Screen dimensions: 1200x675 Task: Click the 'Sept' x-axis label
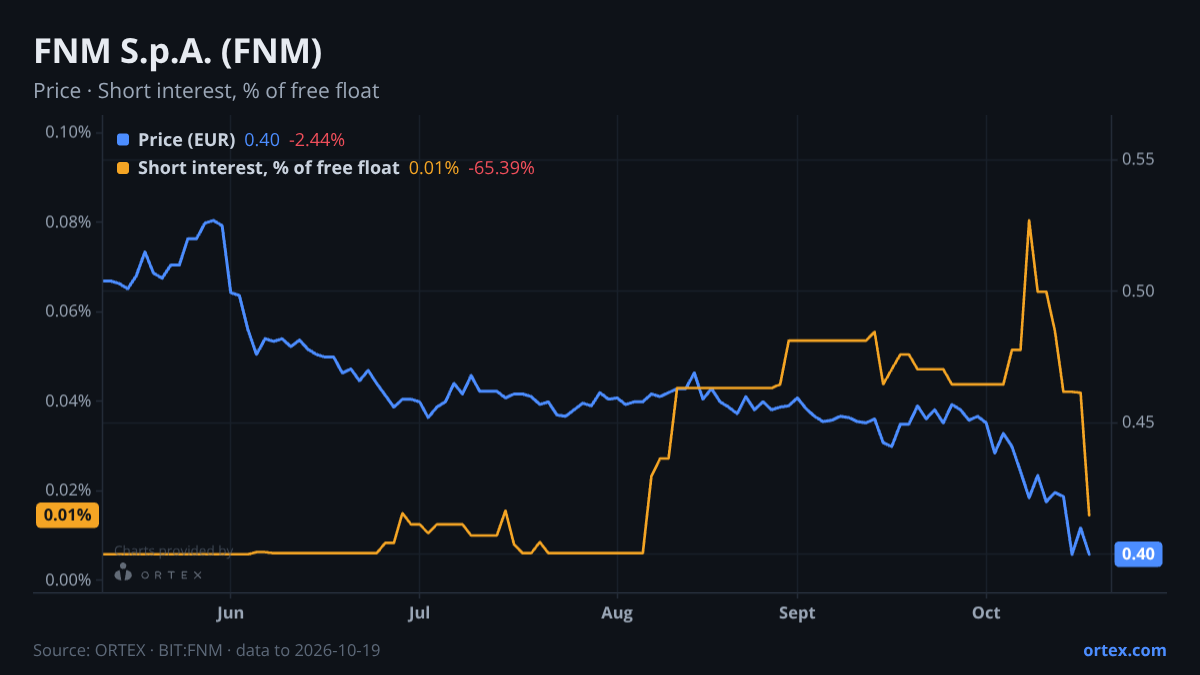point(798,613)
